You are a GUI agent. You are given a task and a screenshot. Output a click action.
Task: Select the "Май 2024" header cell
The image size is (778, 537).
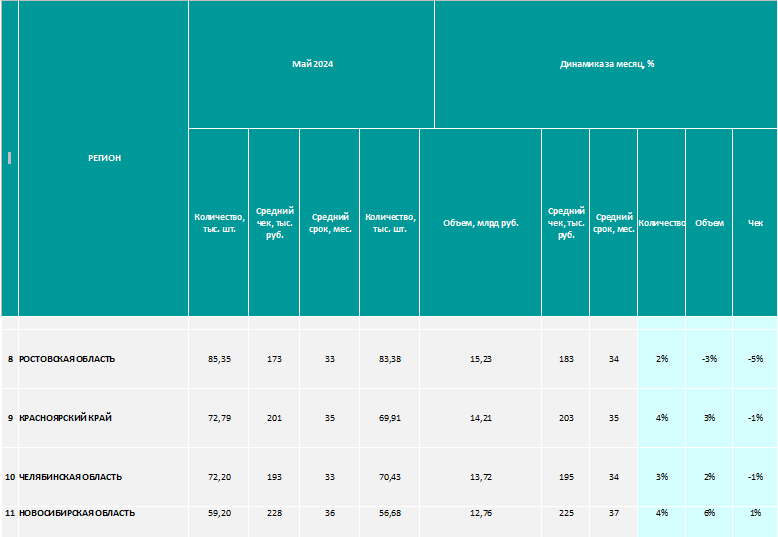pos(312,64)
